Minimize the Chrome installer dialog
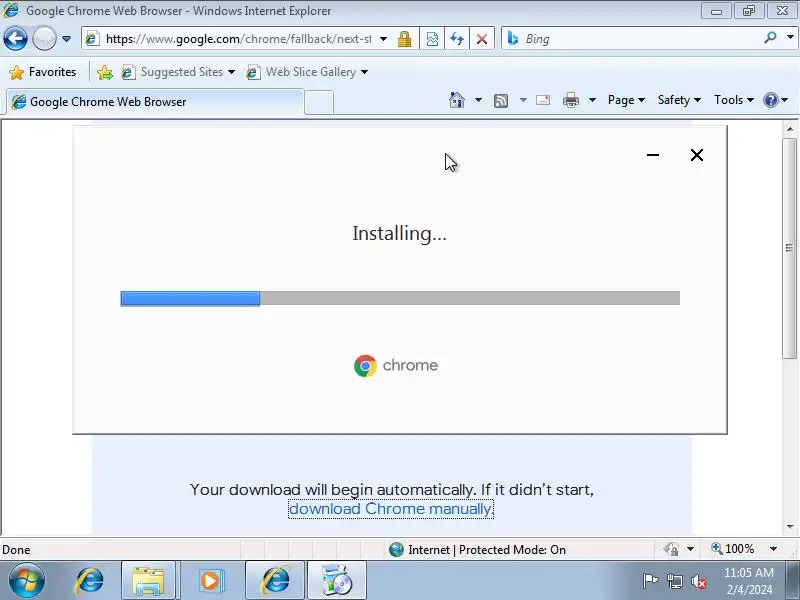The image size is (800, 600). [x=653, y=155]
